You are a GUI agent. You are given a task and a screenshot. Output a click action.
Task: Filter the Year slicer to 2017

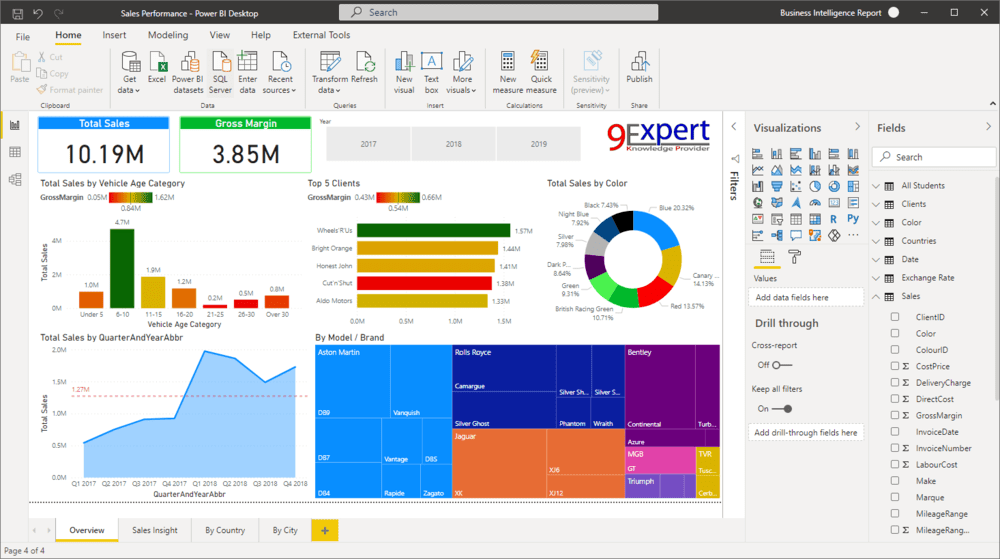point(369,144)
